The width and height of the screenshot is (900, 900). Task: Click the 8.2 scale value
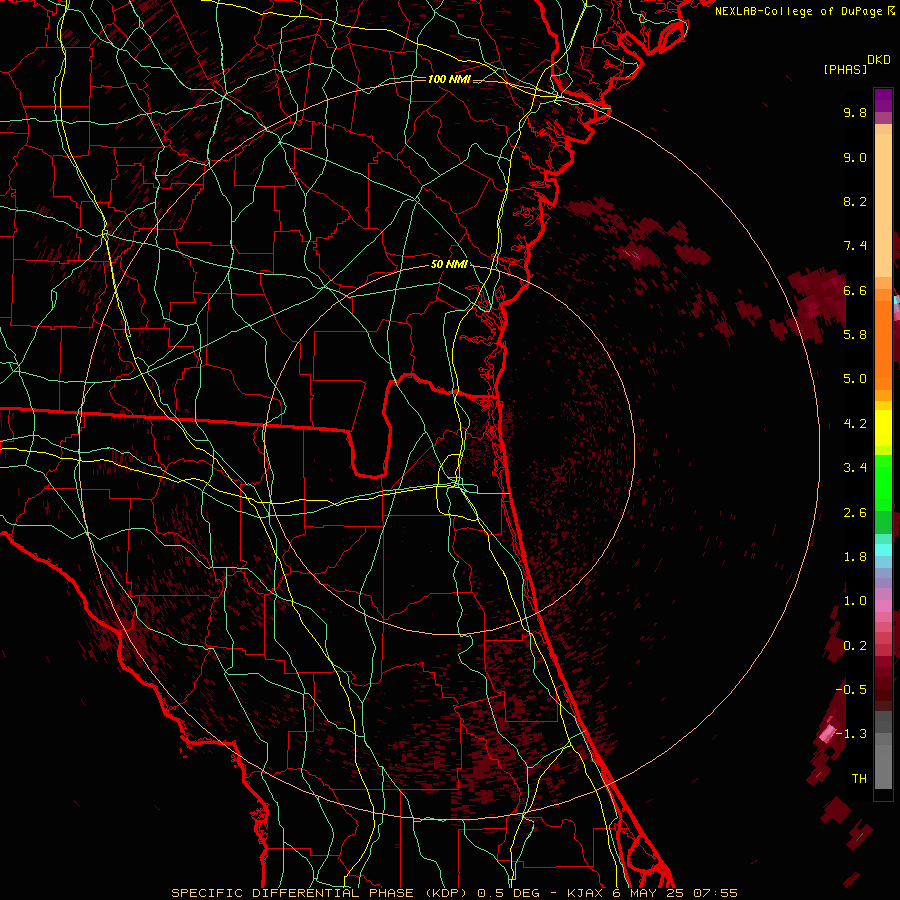855,201
